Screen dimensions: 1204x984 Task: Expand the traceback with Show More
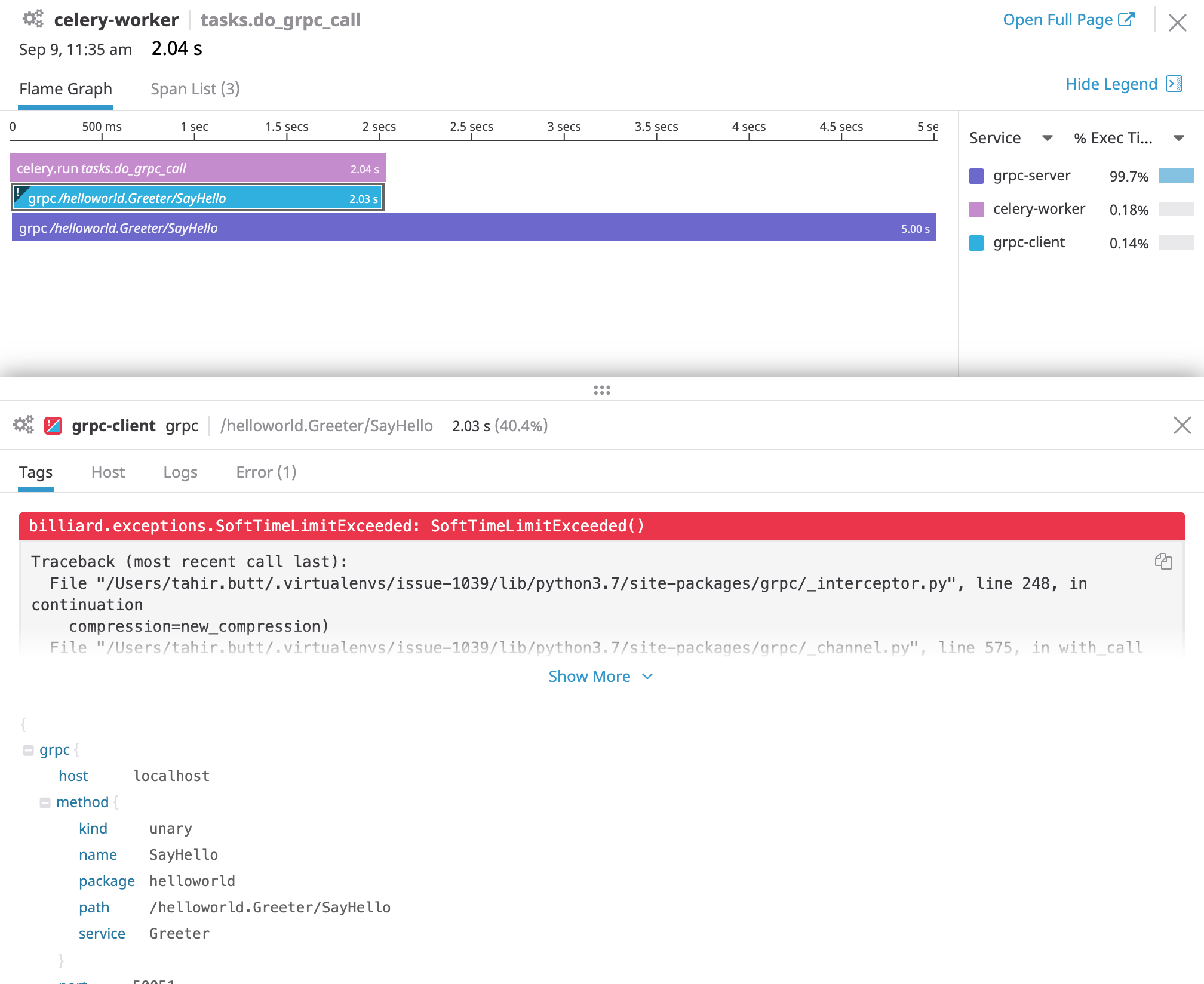(x=600, y=676)
